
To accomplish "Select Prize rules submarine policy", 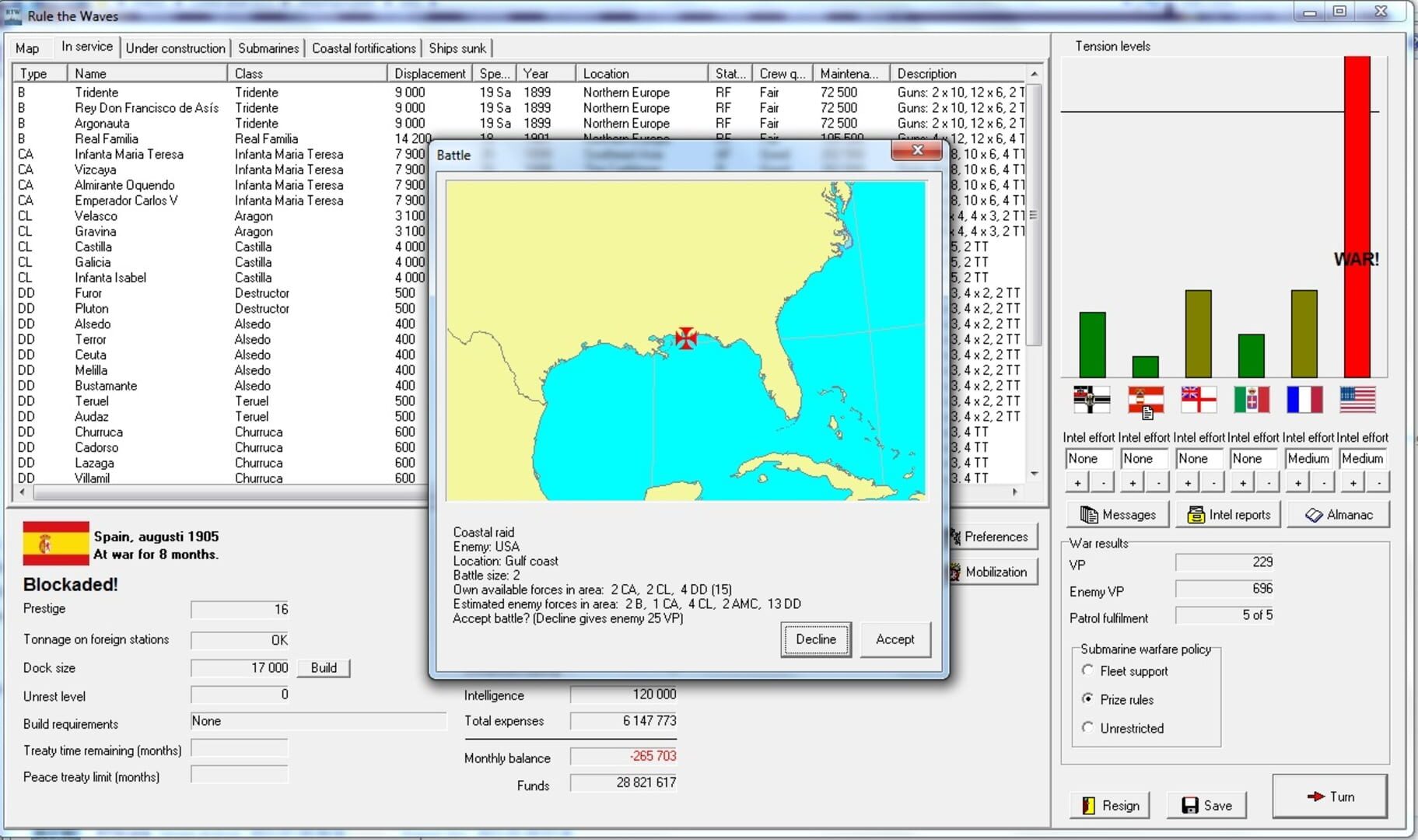I will tap(1087, 699).
